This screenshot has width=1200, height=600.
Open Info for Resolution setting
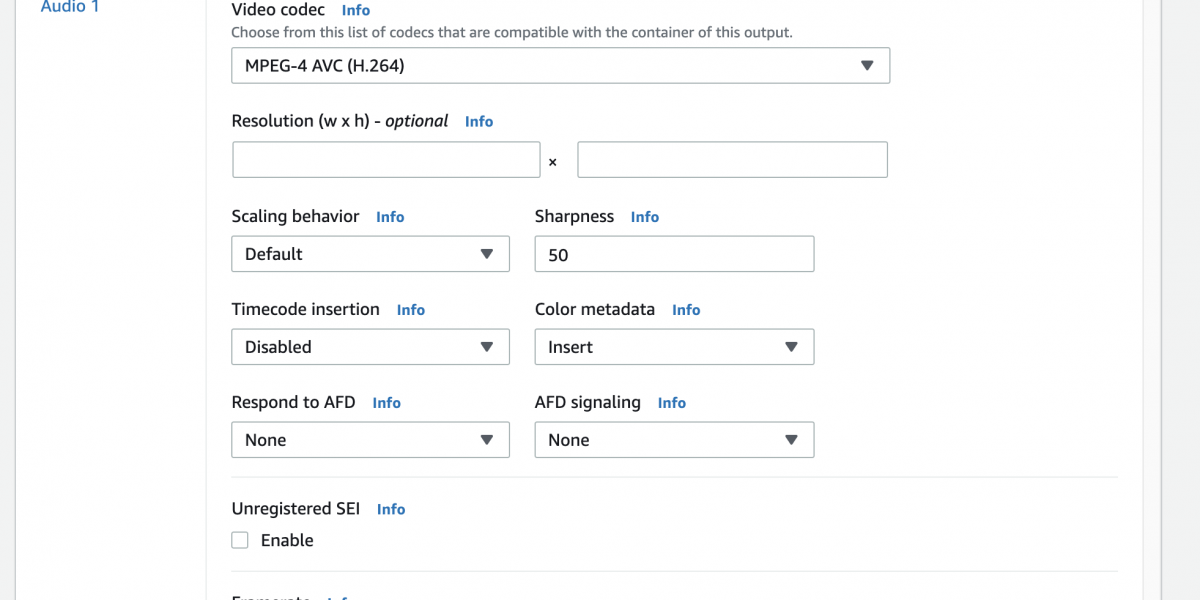point(479,121)
